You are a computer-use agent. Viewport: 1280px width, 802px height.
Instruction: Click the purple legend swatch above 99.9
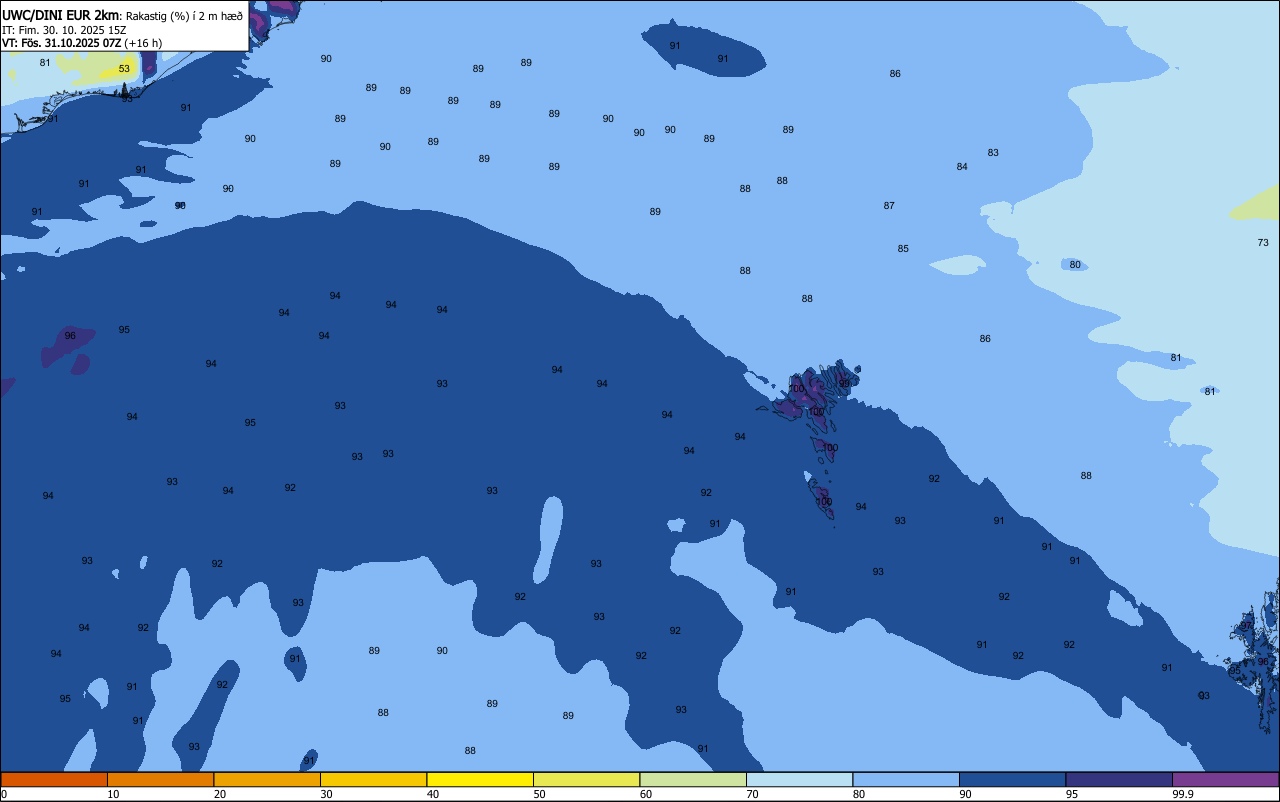[x=1225, y=779]
